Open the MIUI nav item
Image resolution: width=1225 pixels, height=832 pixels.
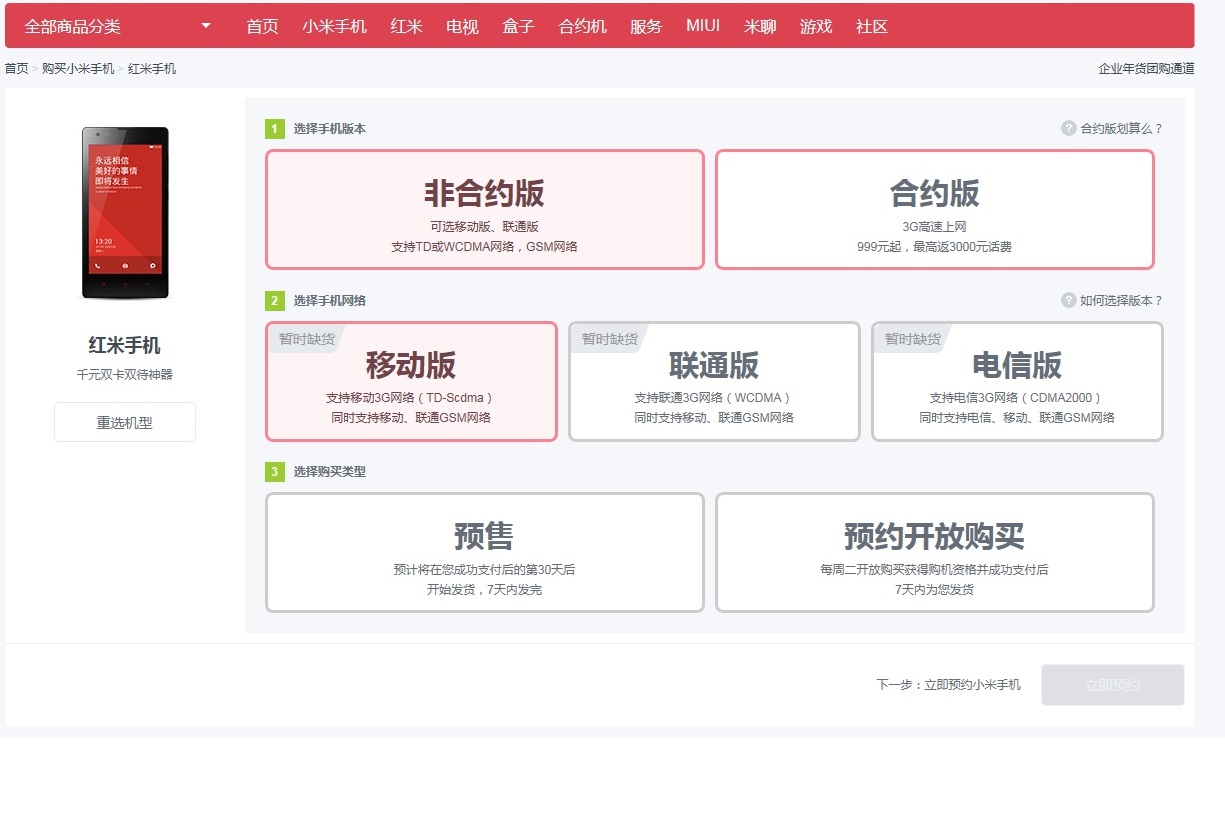703,26
